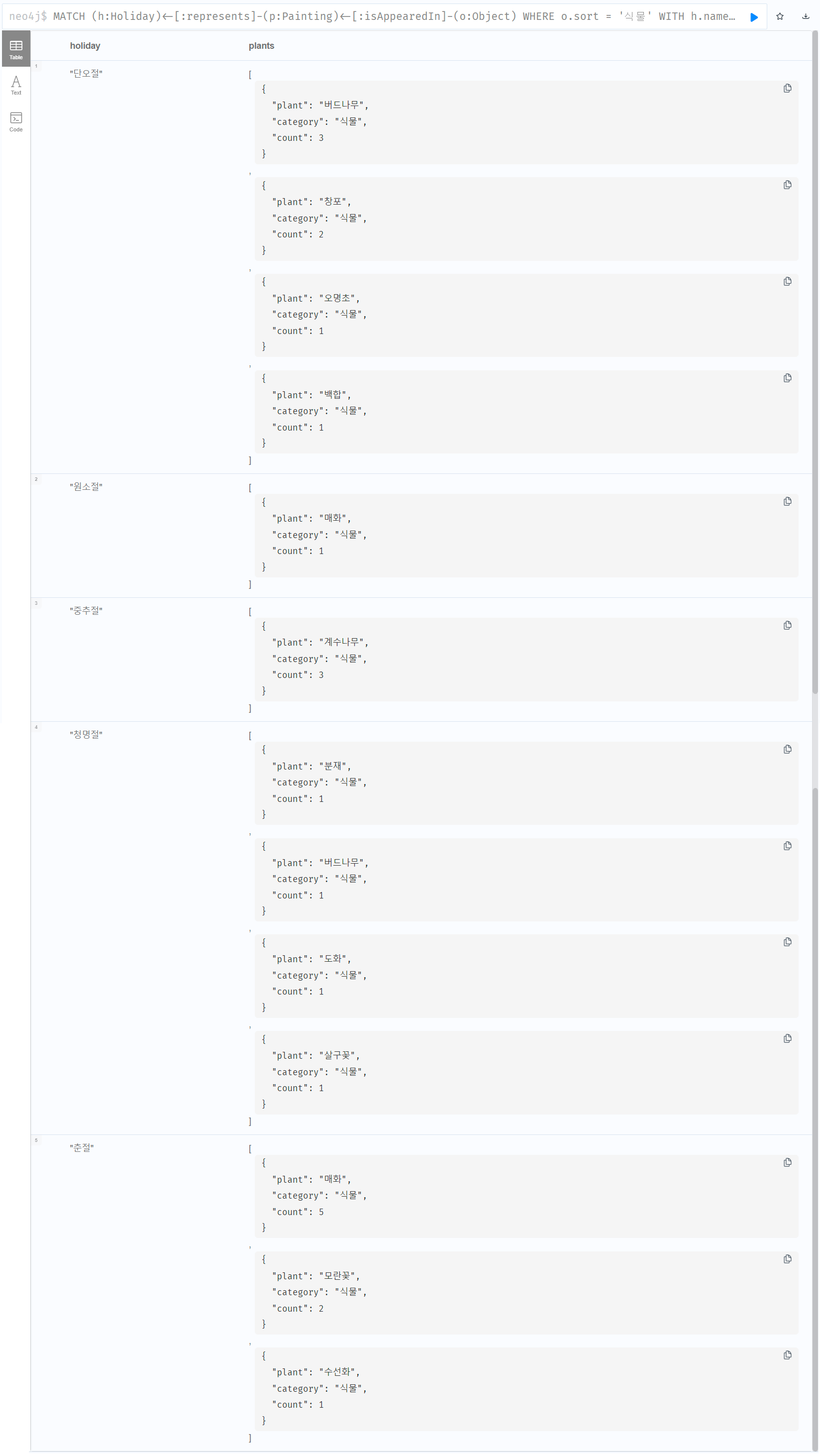Copy the 백합 plant entry
Image resolution: width=820 pixels, height=1456 pixels.
(x=787, y=378)
